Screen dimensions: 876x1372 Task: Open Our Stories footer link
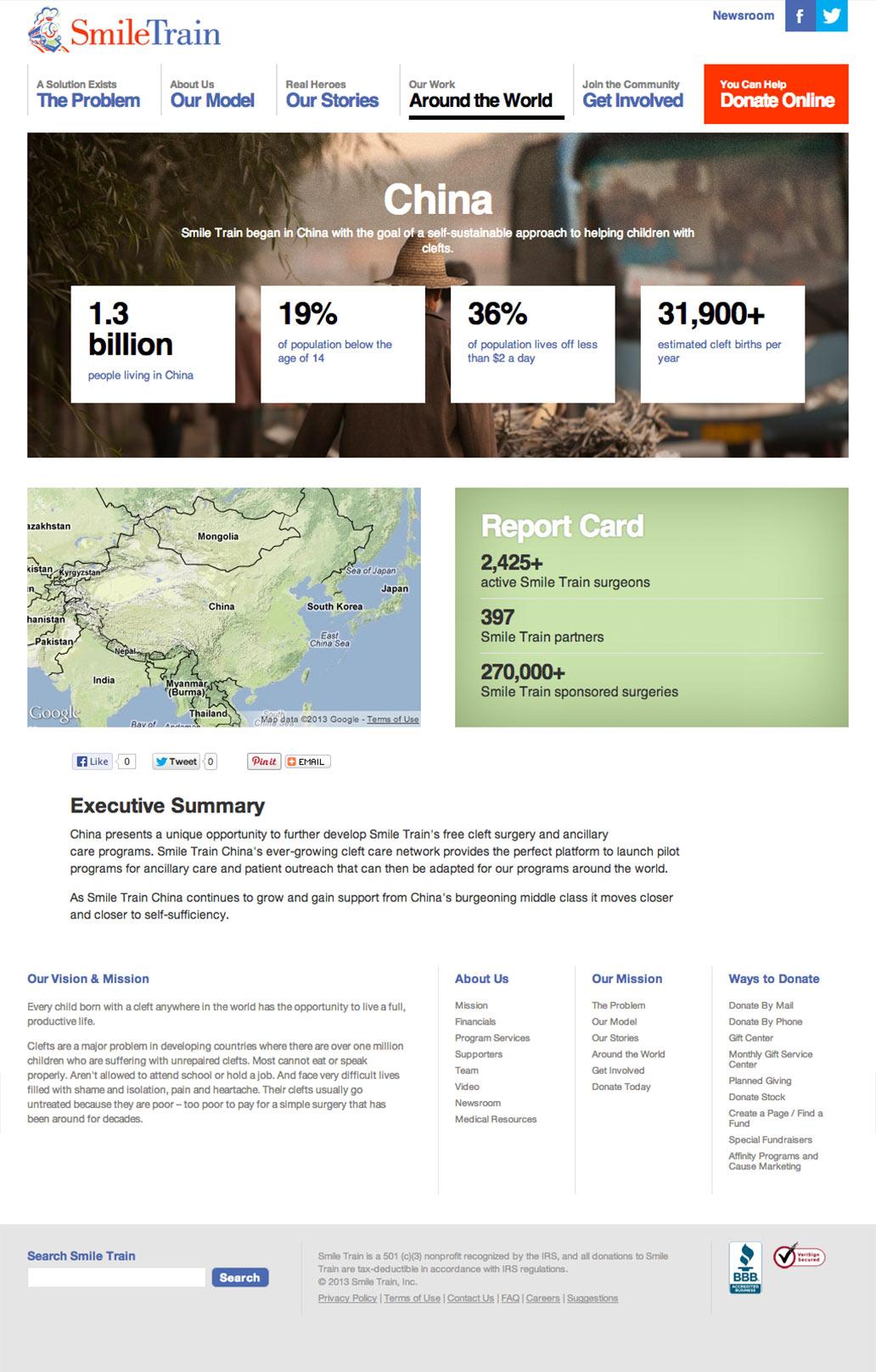point(615,1037)
